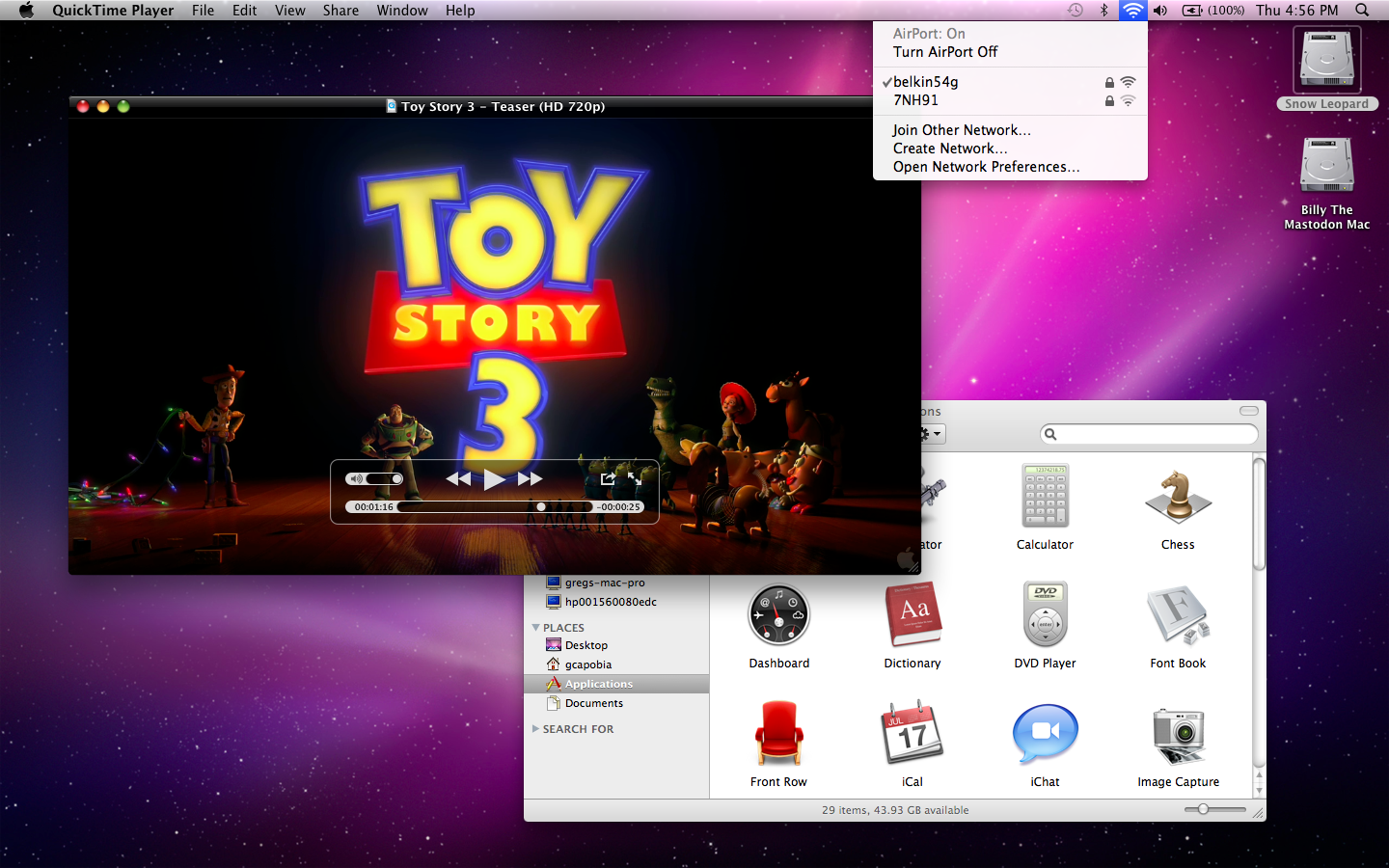
Task: Select Billy The Mastodon Mac drive
Action: [1327, 166]
